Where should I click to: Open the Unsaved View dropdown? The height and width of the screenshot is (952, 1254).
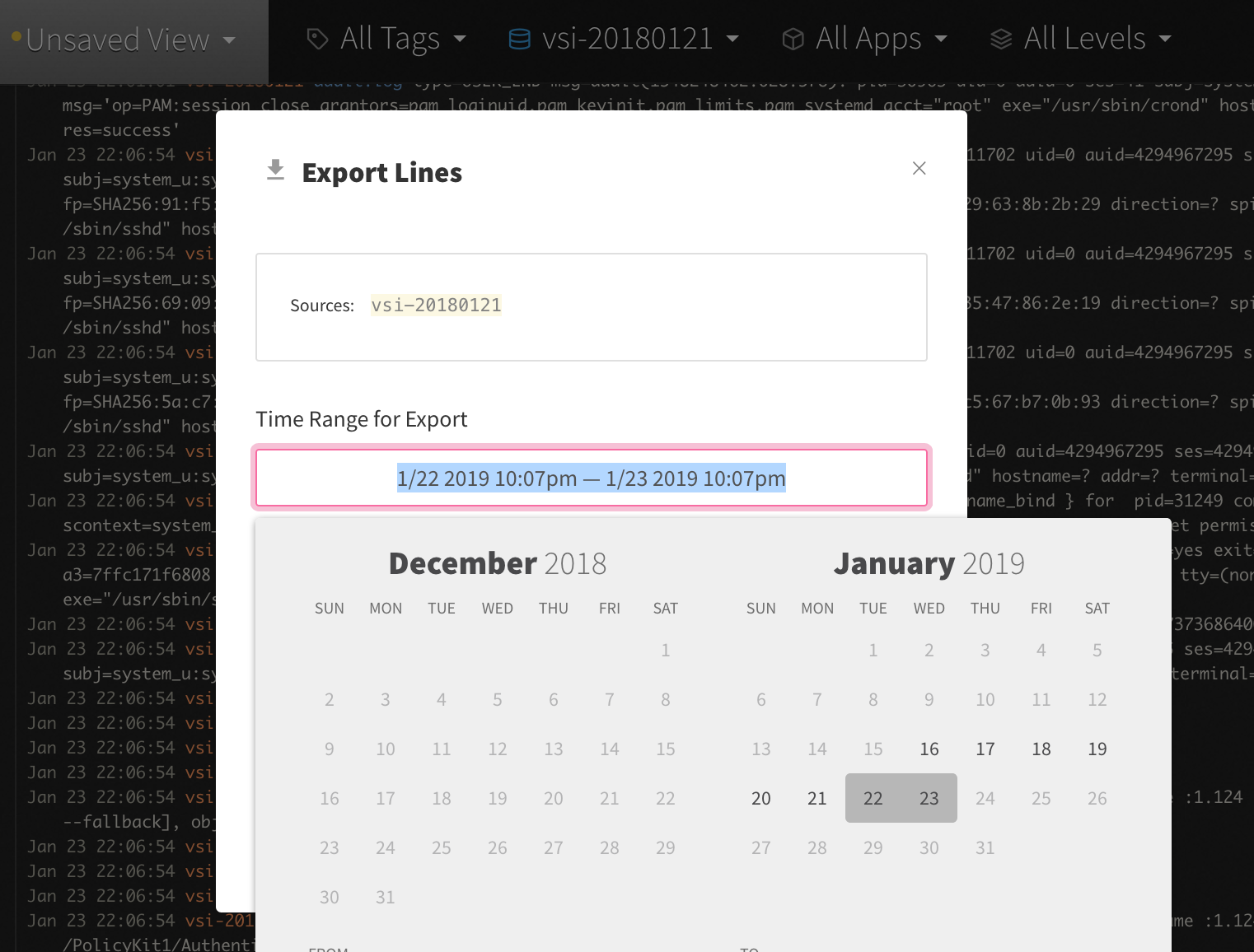point(128,40)
